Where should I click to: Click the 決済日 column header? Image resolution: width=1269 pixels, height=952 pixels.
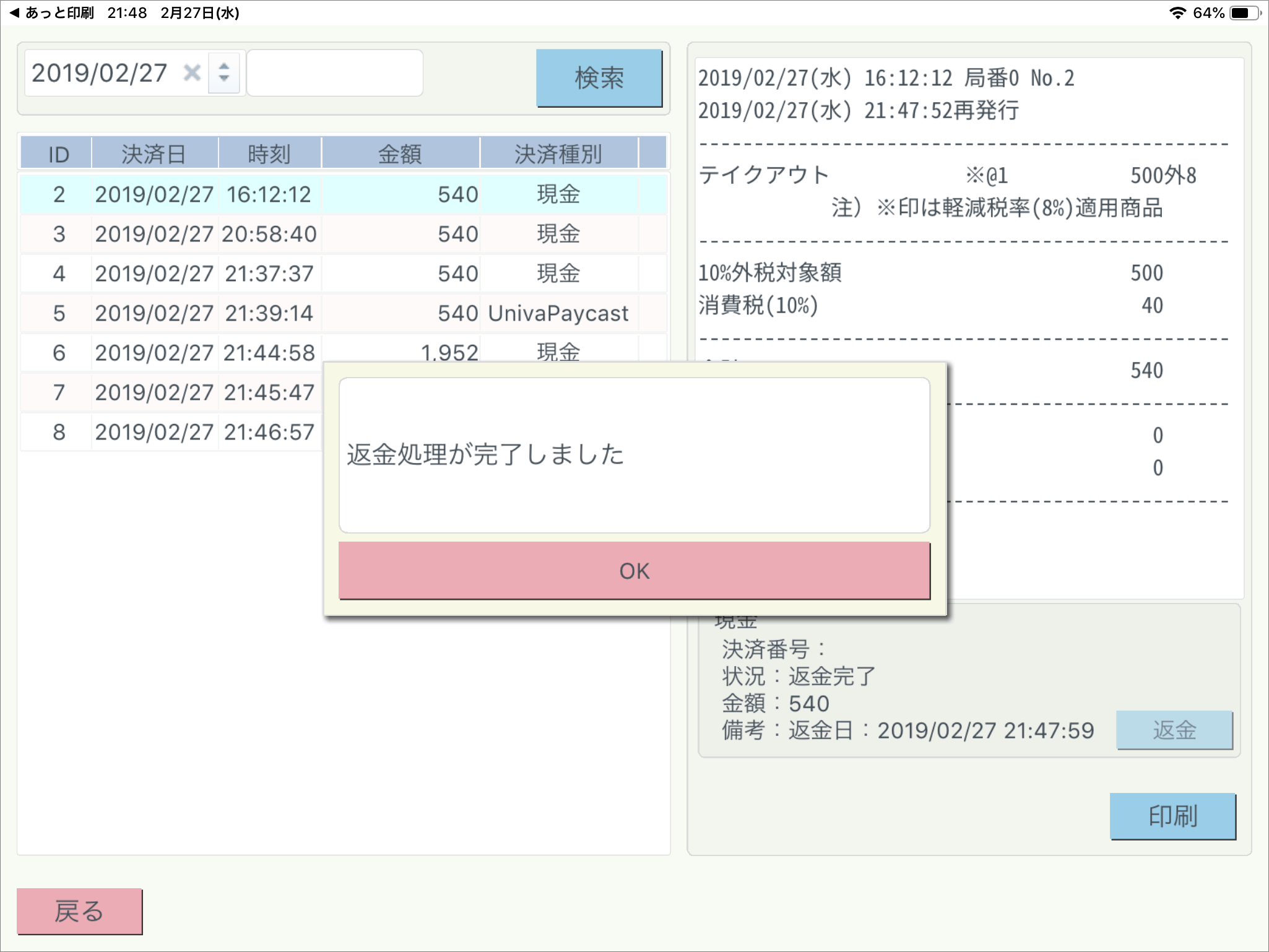click(154, 154)
